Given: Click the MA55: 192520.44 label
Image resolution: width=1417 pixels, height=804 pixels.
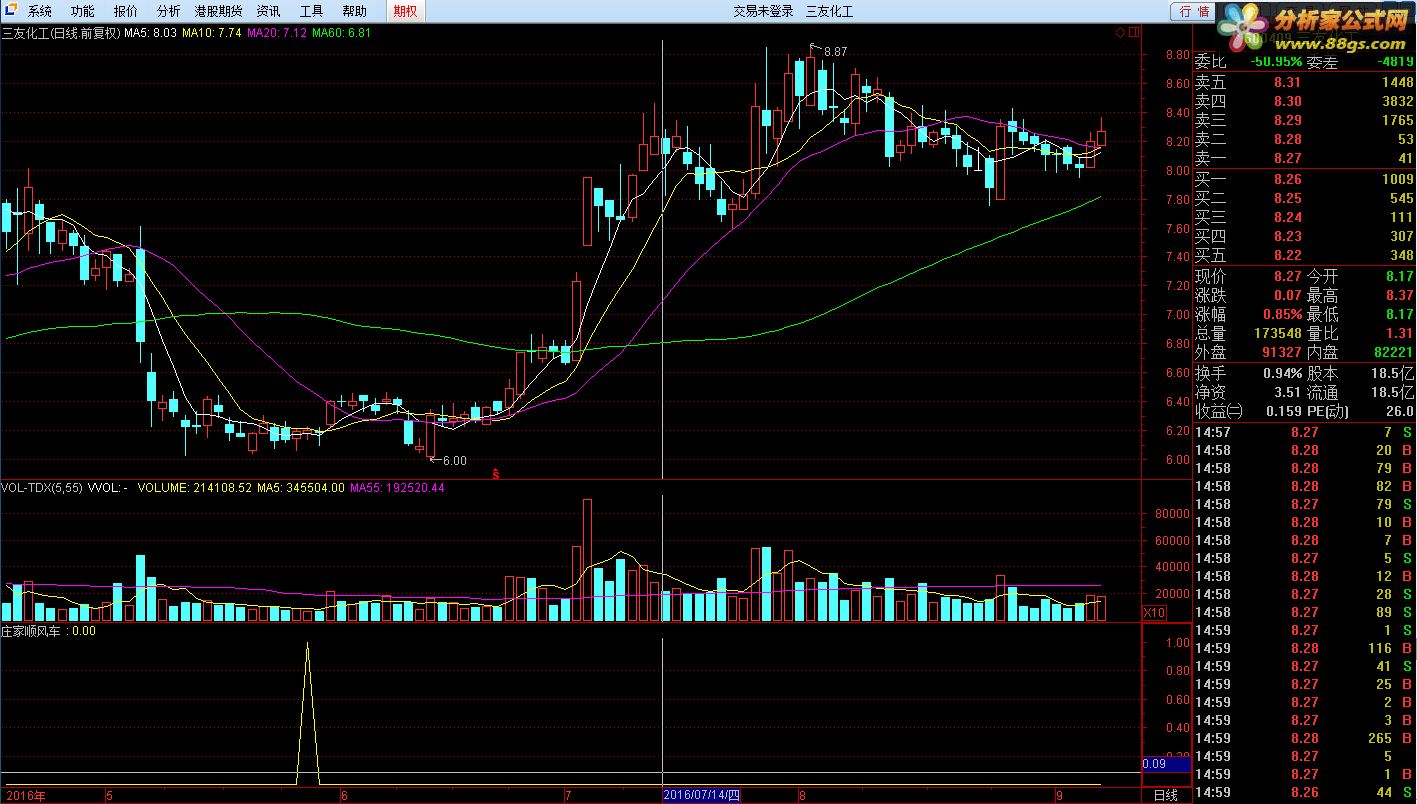Looking at the screenshot, I should [x=397, y=488].
